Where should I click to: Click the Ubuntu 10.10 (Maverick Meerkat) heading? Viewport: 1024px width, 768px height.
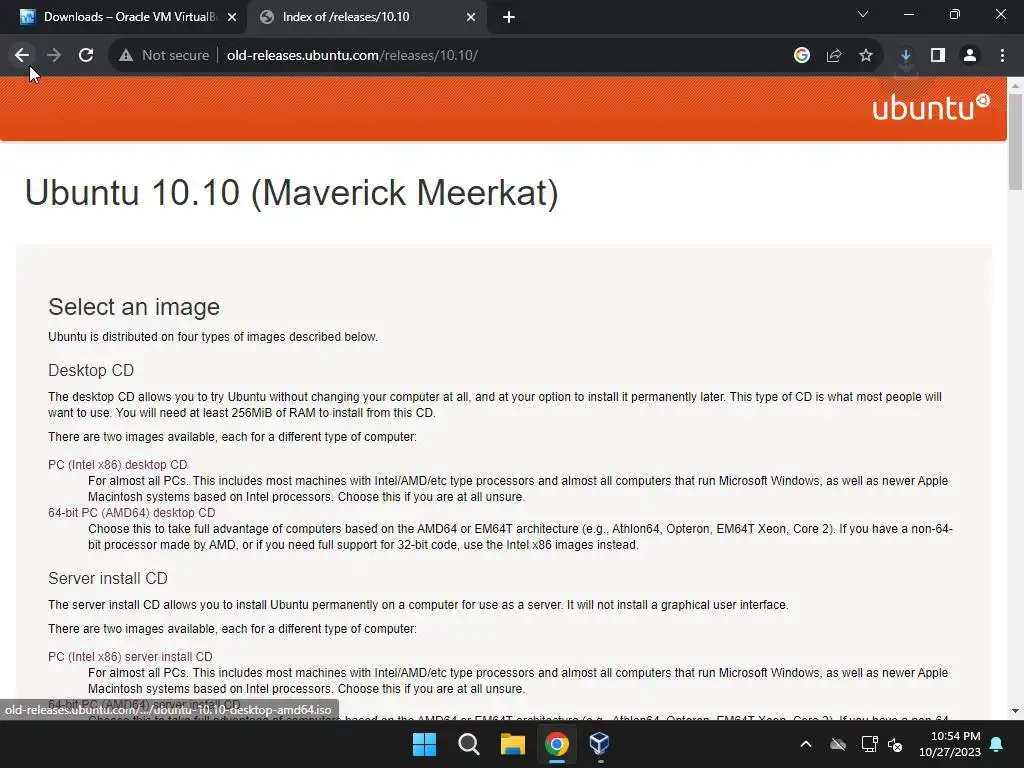click(291, 193)
